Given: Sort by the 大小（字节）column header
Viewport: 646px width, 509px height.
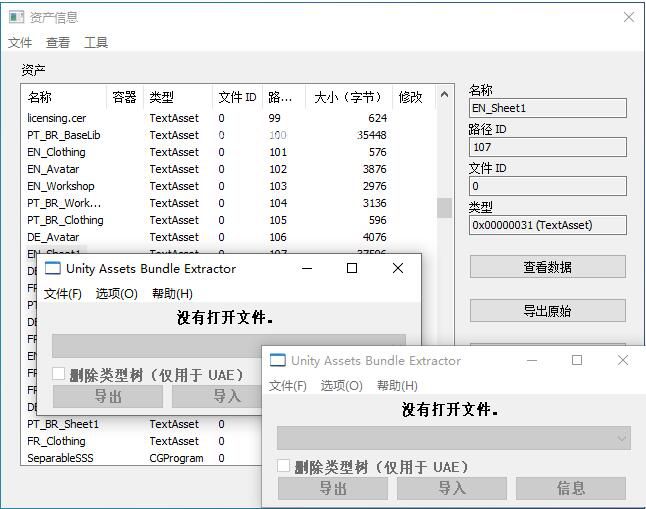Looking at the screenshot, I should point(348,97).
